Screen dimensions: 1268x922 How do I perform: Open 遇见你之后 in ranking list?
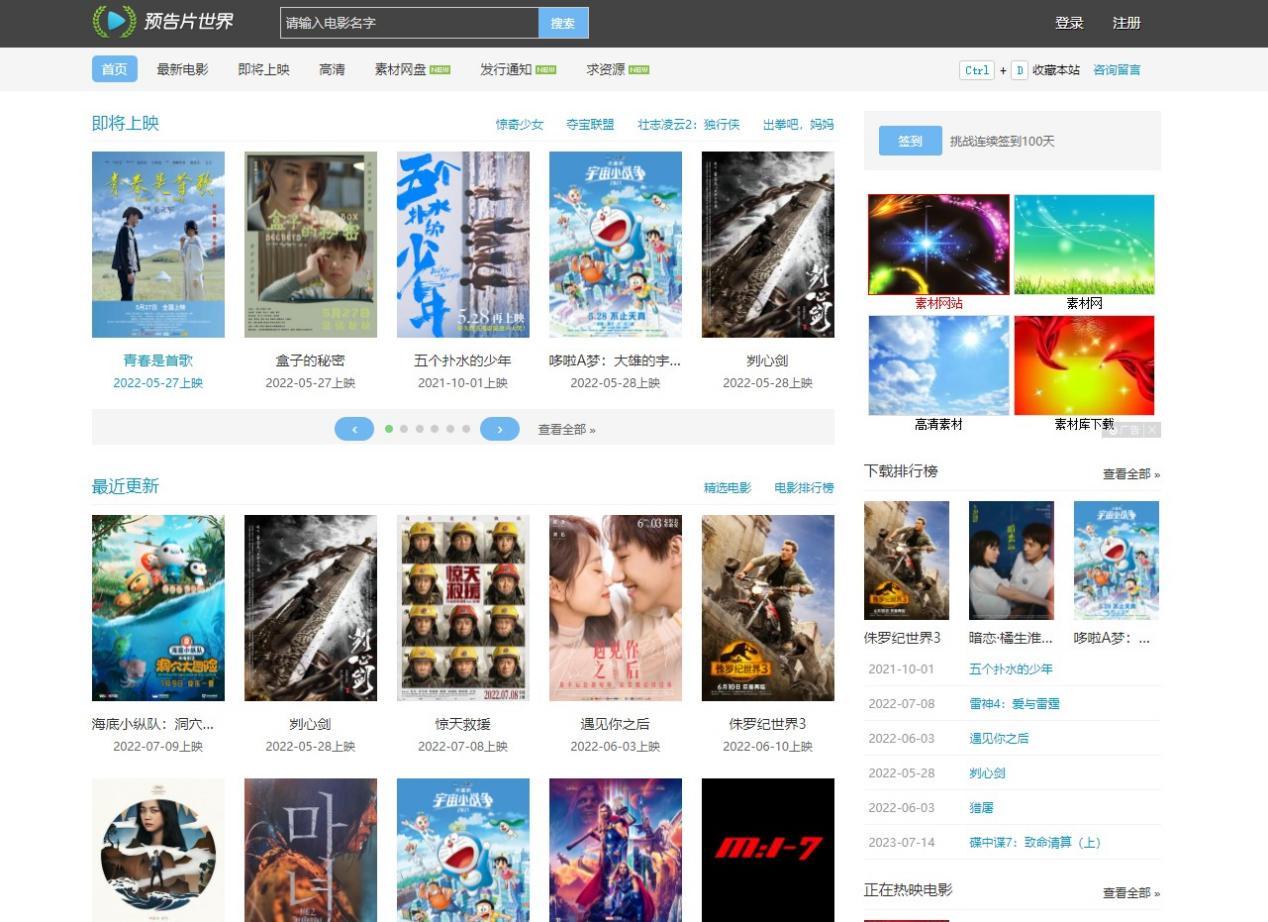coord(998,738)
